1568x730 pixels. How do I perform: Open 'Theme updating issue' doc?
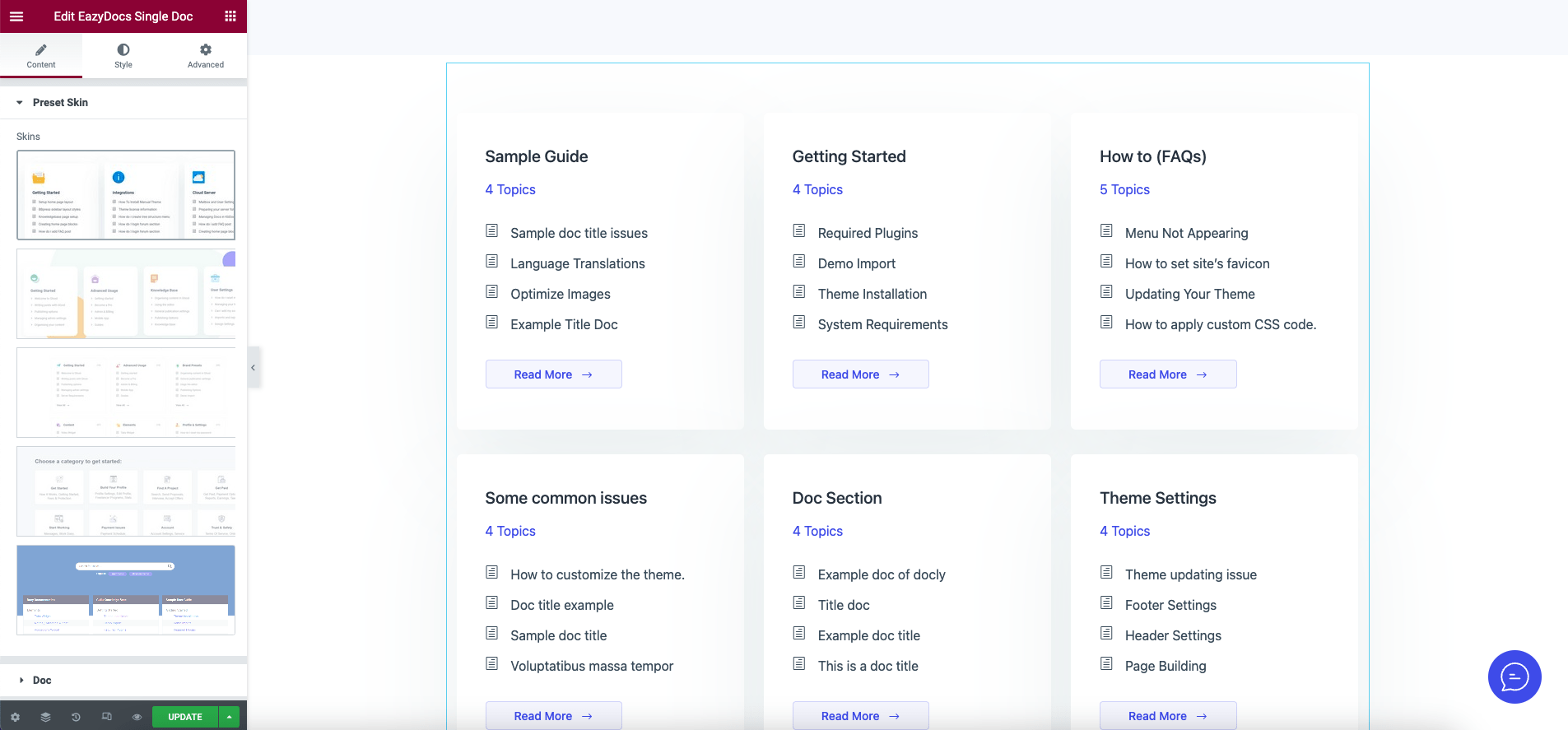[1191, 574]
